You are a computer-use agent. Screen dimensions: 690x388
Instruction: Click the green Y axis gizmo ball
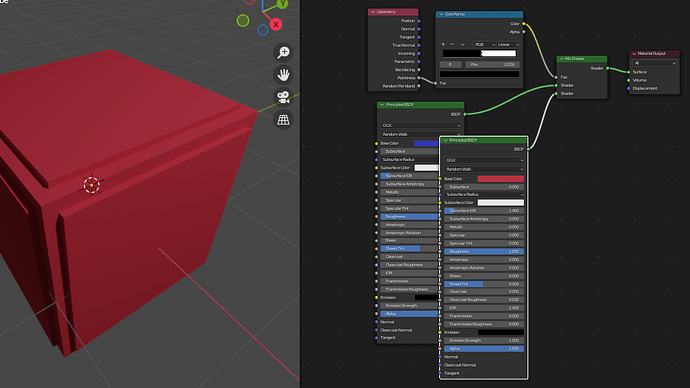(282, 4)
